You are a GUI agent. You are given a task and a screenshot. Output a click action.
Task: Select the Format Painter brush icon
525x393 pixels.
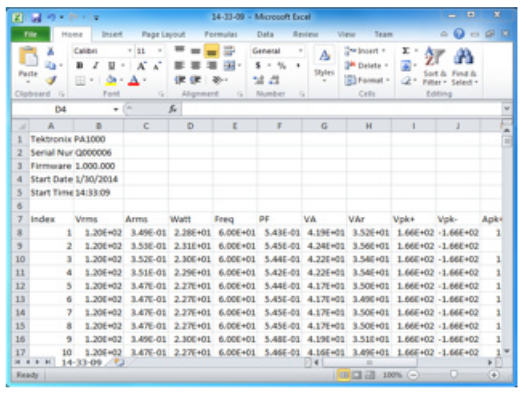pyautogui.click(x=51, y=80)
